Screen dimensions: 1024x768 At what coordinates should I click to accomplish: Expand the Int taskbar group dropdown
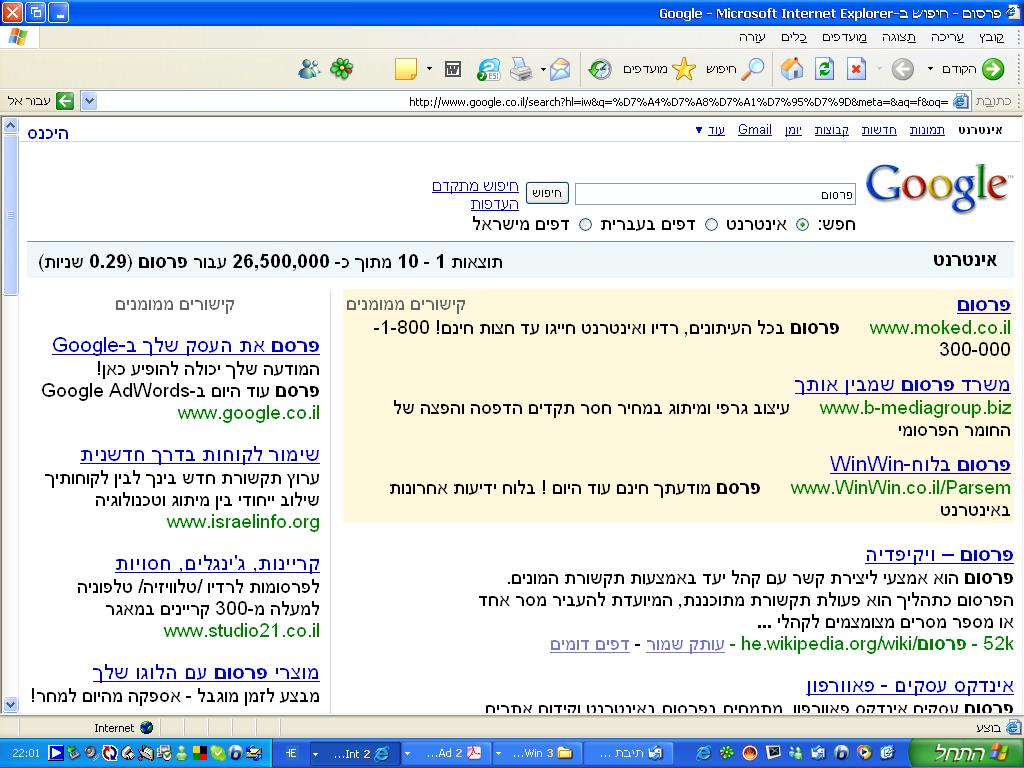(315, 754)
